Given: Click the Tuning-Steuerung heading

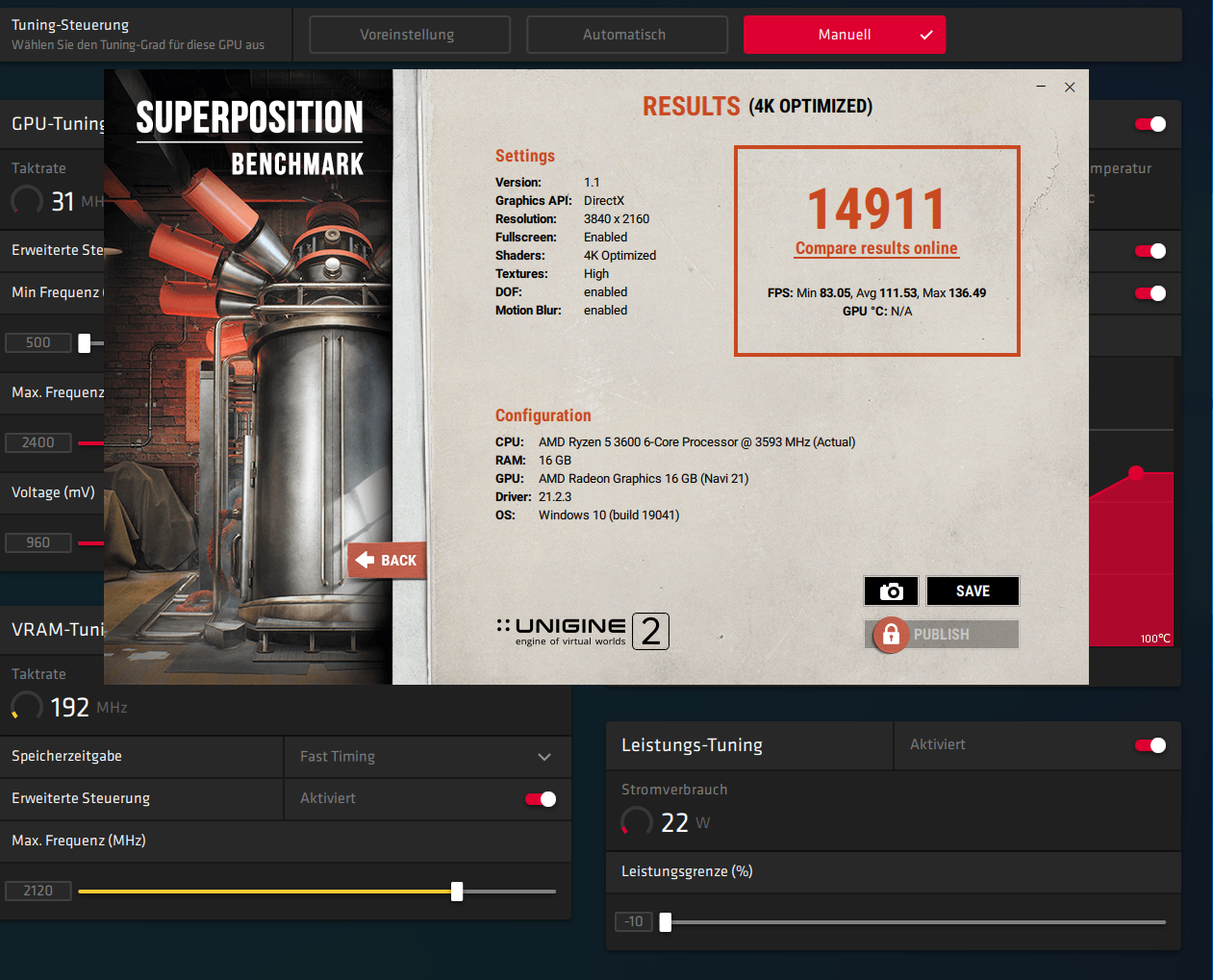Looking at the screenshot, I should pos(70,25).
